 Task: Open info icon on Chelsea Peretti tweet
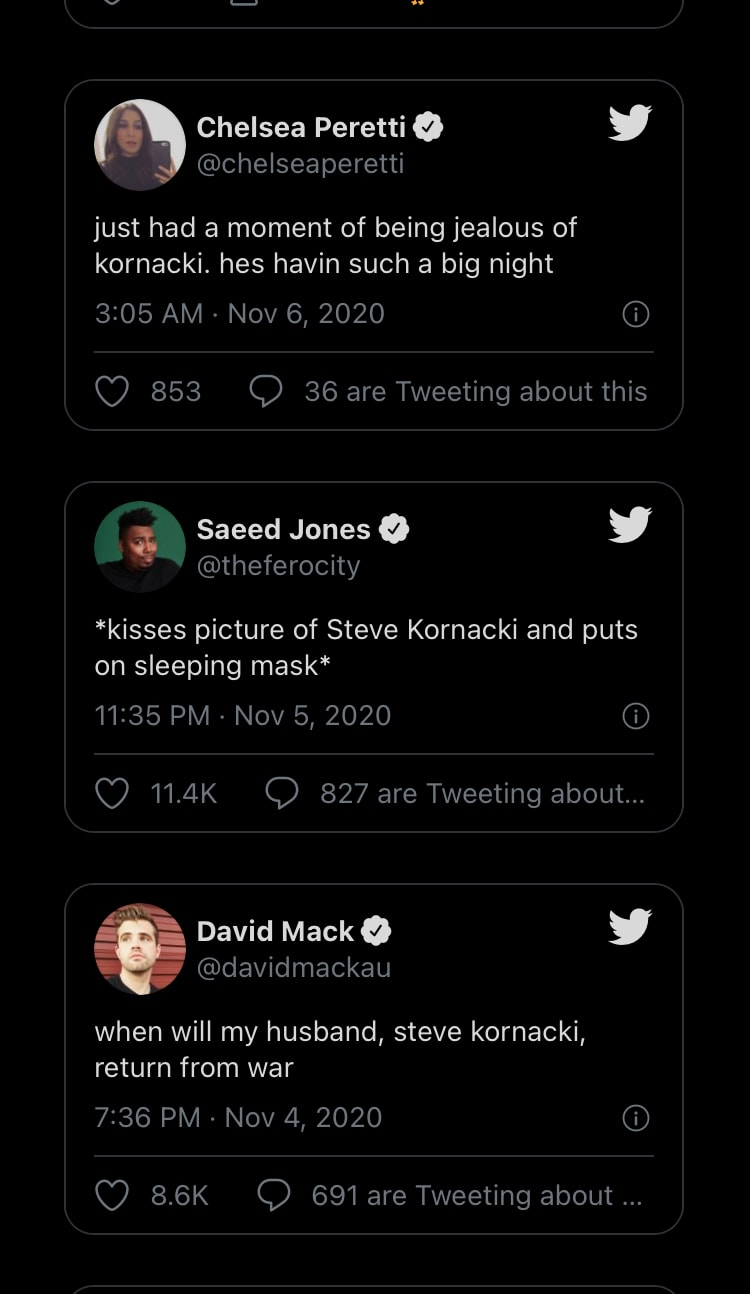pyautogui.click(x=636, y=314)
